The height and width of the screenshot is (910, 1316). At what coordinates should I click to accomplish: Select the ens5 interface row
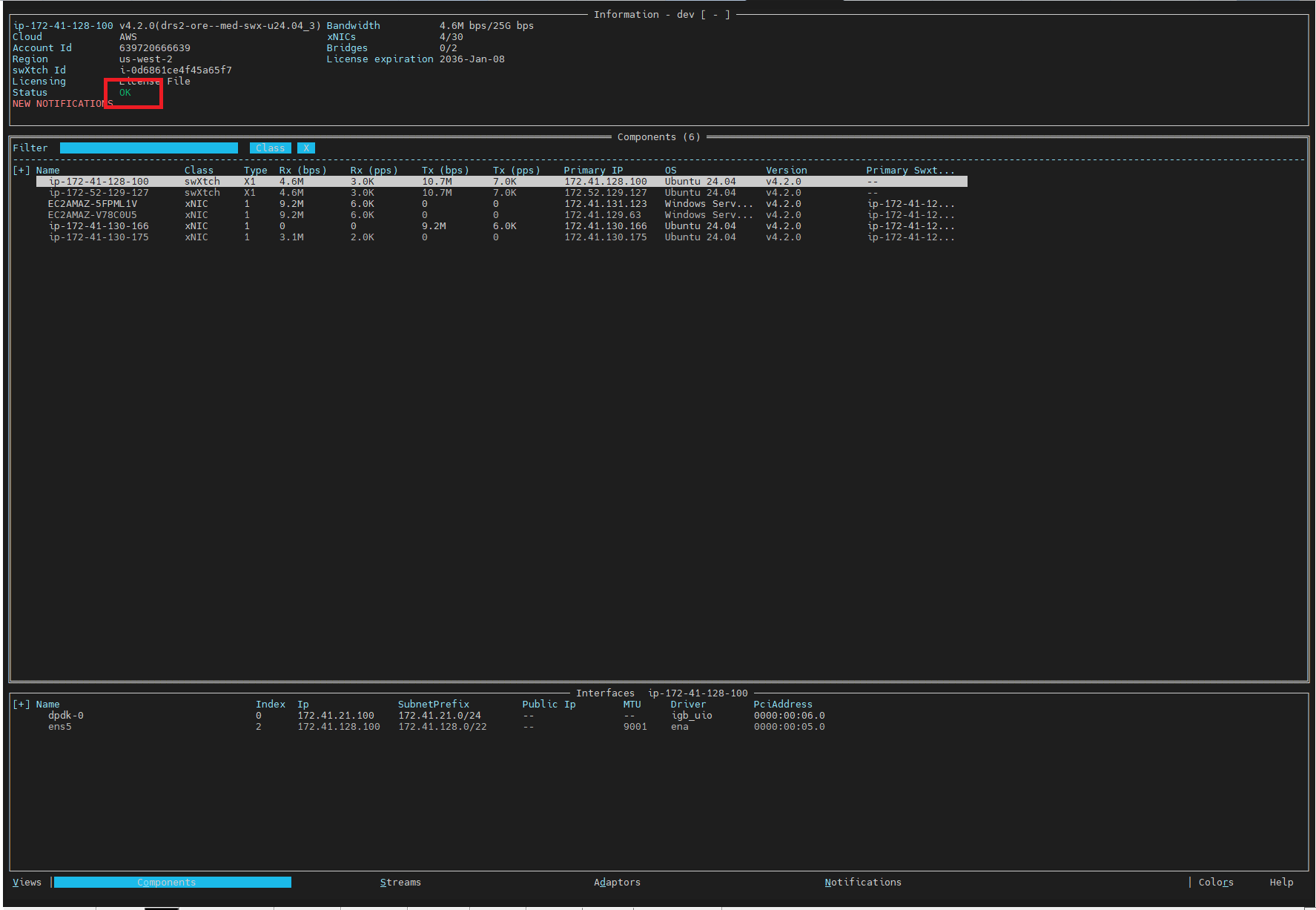coord(60,727)
